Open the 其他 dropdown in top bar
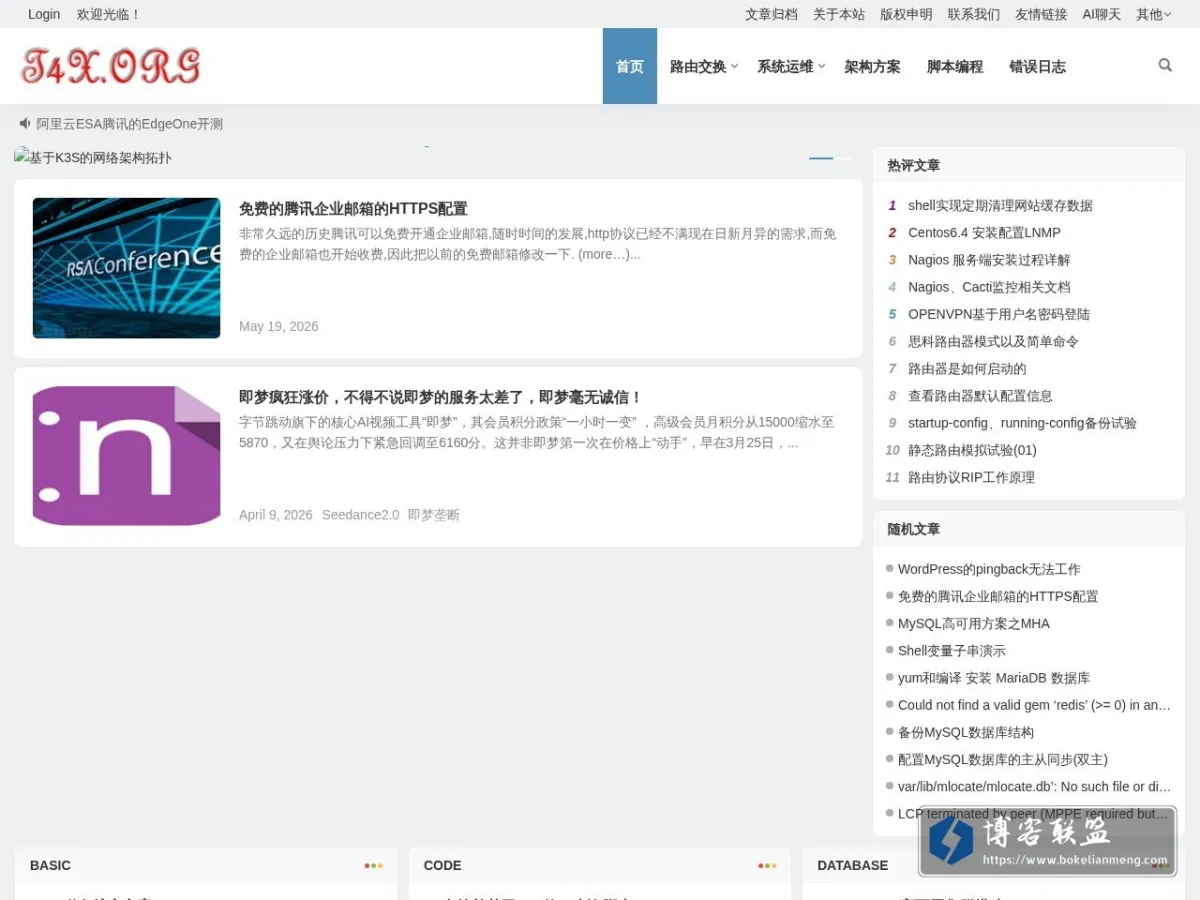Screen dimensions: 1200x900 pos(1153,14)
